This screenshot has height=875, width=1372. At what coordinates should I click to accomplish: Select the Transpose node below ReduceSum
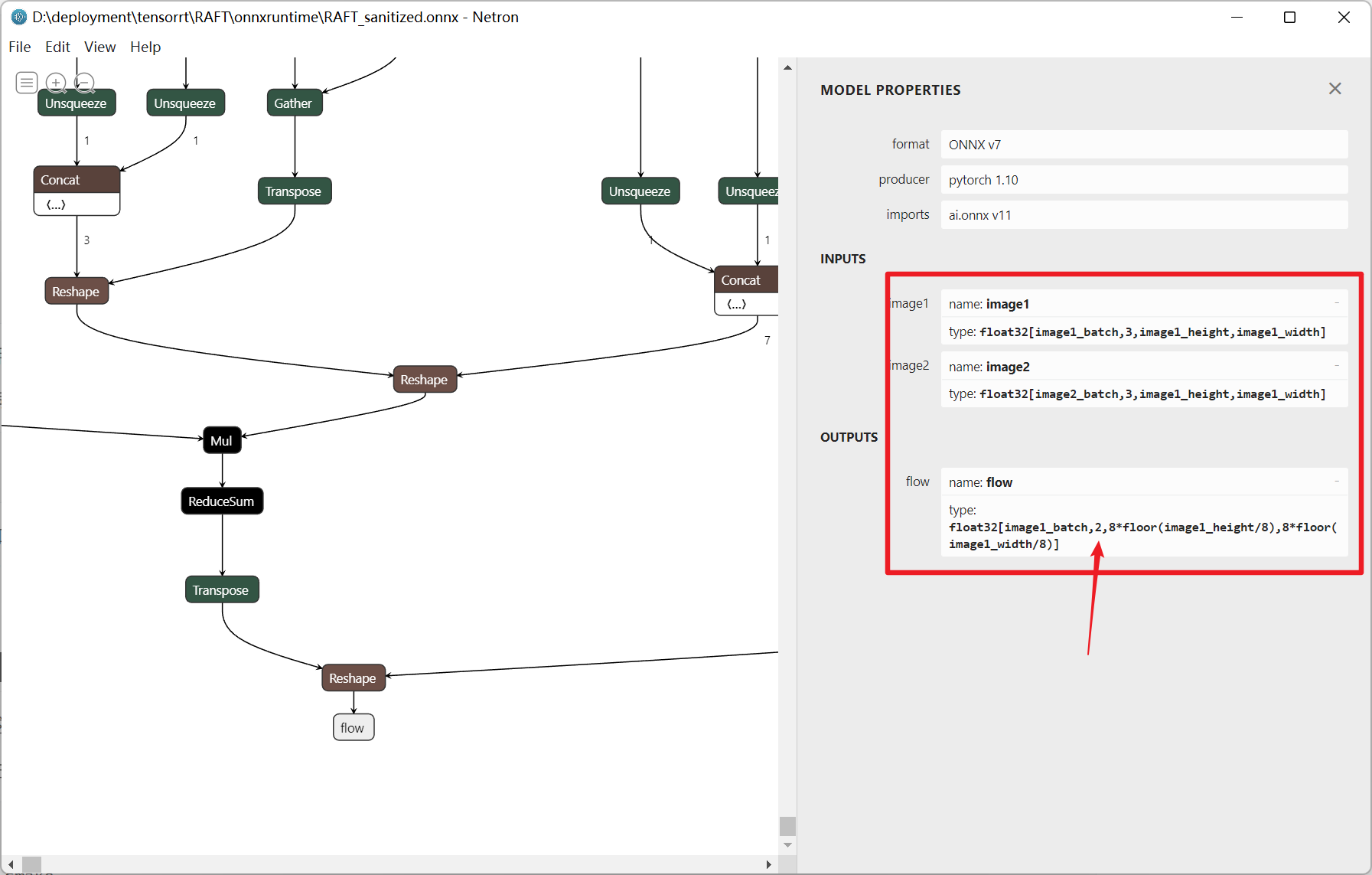[222, 589]
